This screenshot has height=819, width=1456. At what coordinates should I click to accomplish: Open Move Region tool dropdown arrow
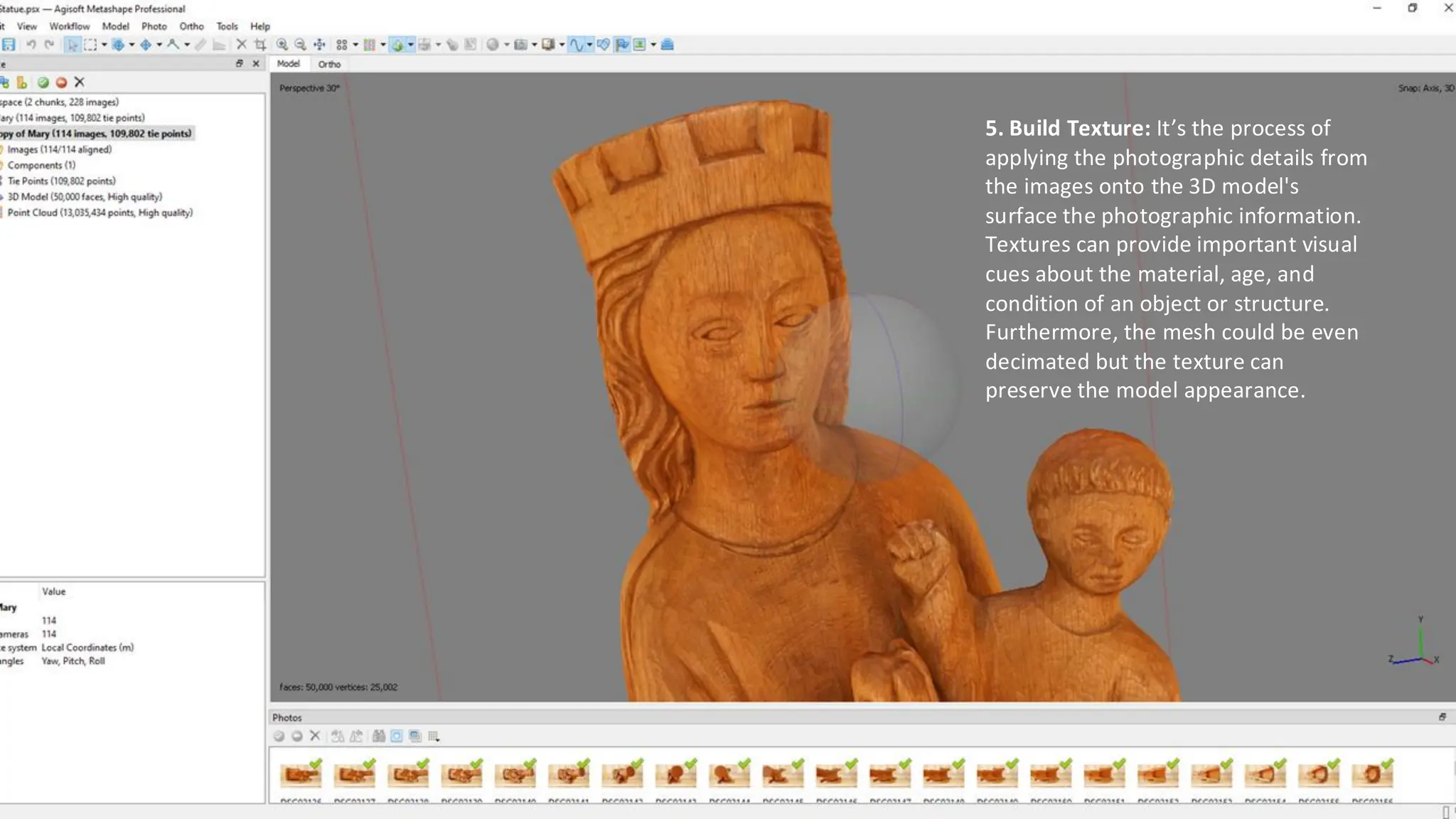click(x=132, y=45)
